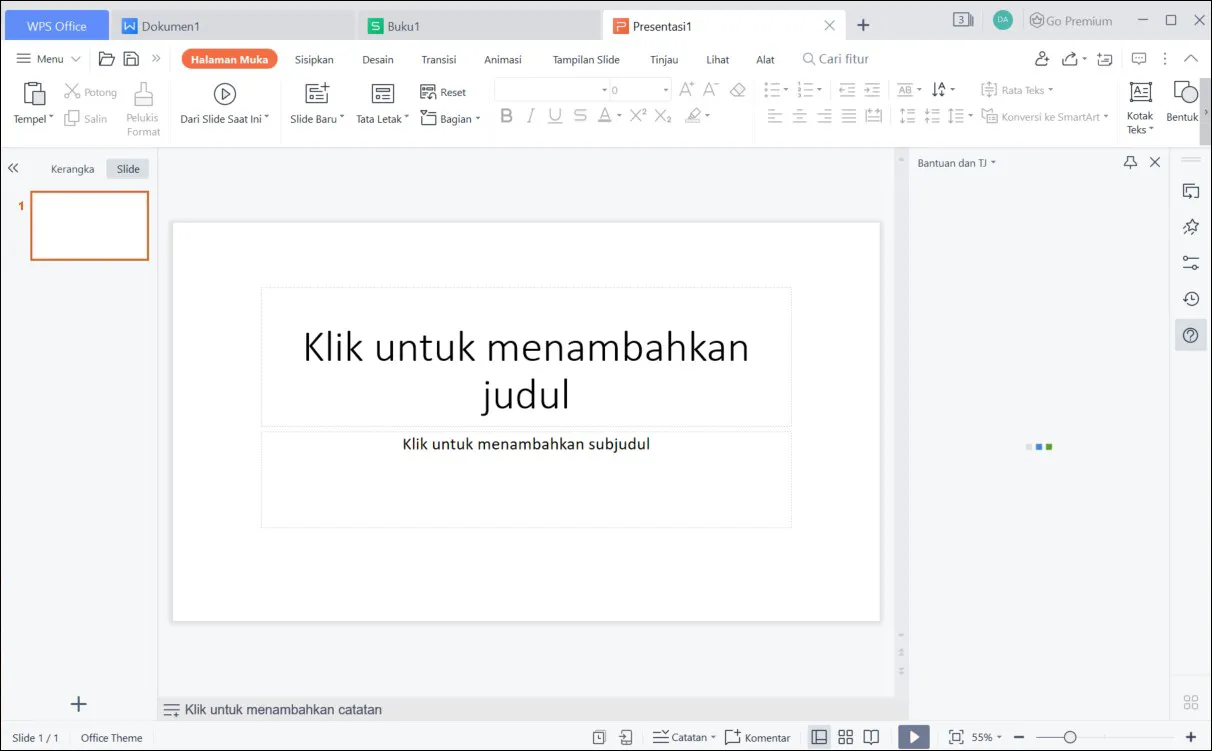Toggle italic formatting
Viewport: 1212px width, 751px height.
click(531, 116)
